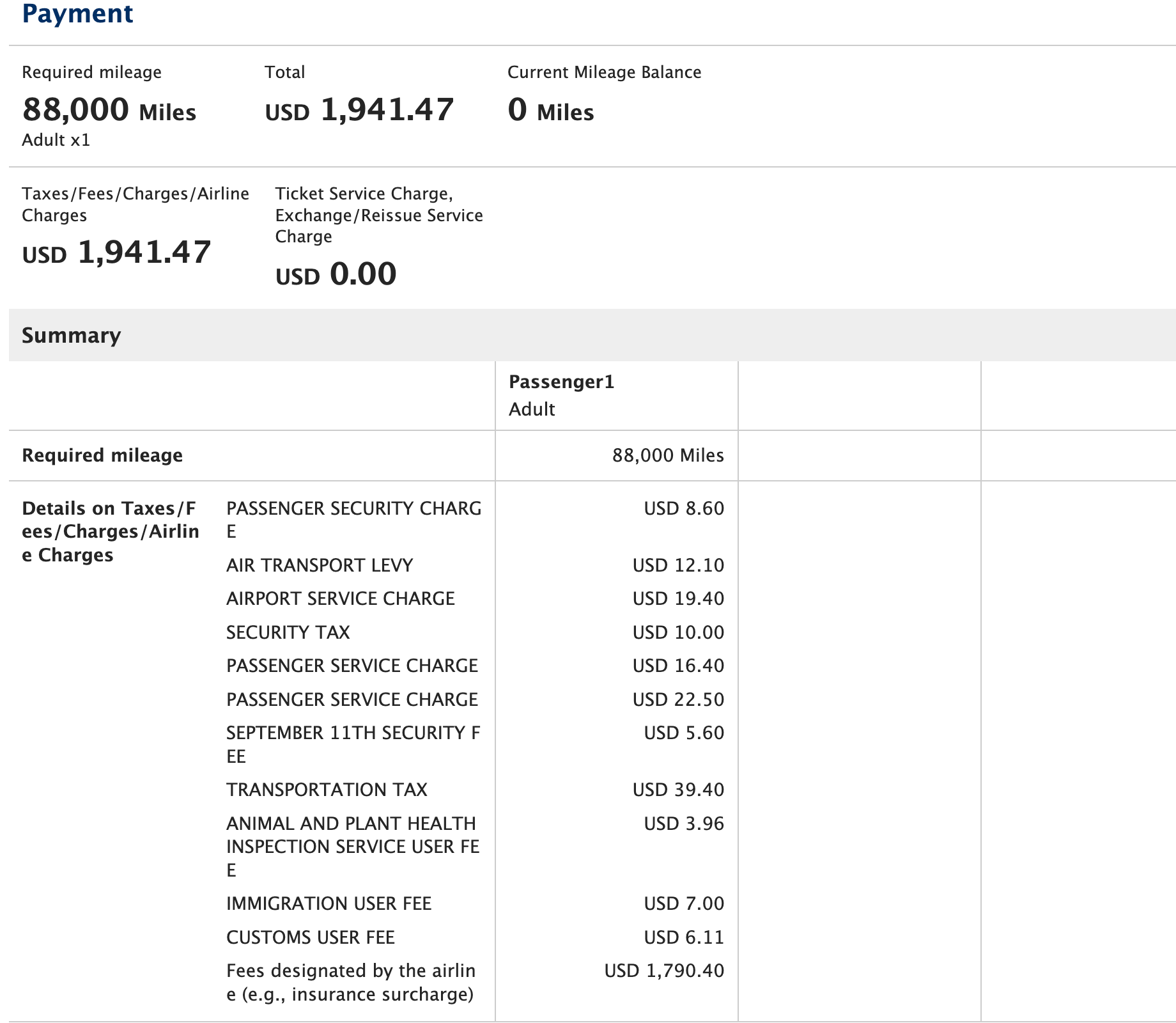1176x1023 pixels.
Task: Click the Summary section header
Action: [70, 334]
